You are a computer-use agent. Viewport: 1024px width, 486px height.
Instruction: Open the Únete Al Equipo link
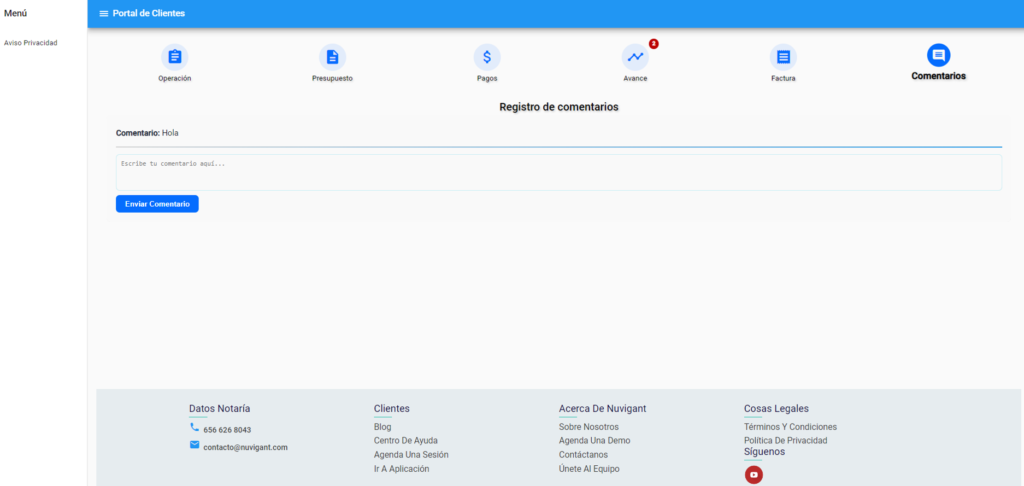click(589, 468)
